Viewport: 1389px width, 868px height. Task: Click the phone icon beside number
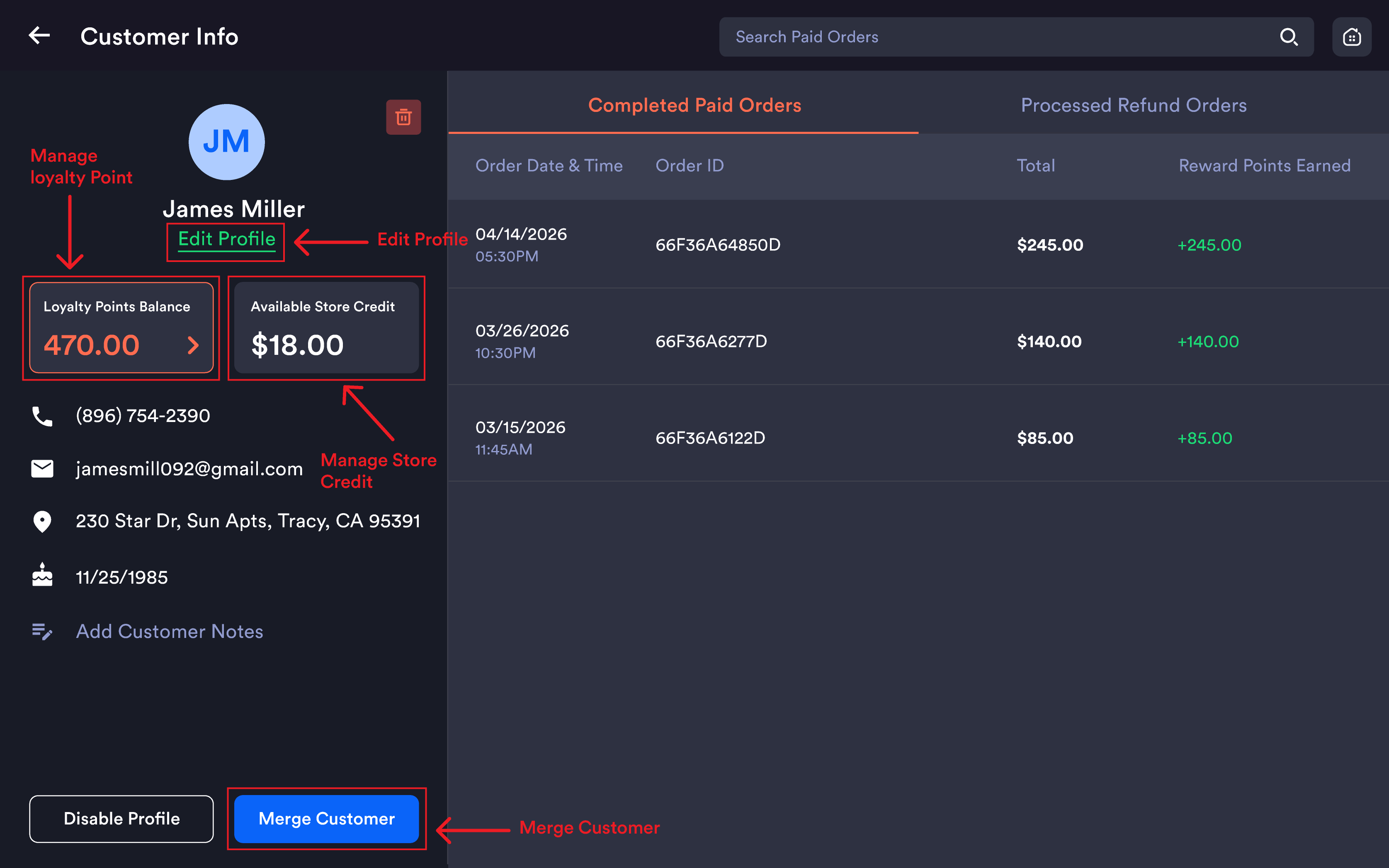42,416
